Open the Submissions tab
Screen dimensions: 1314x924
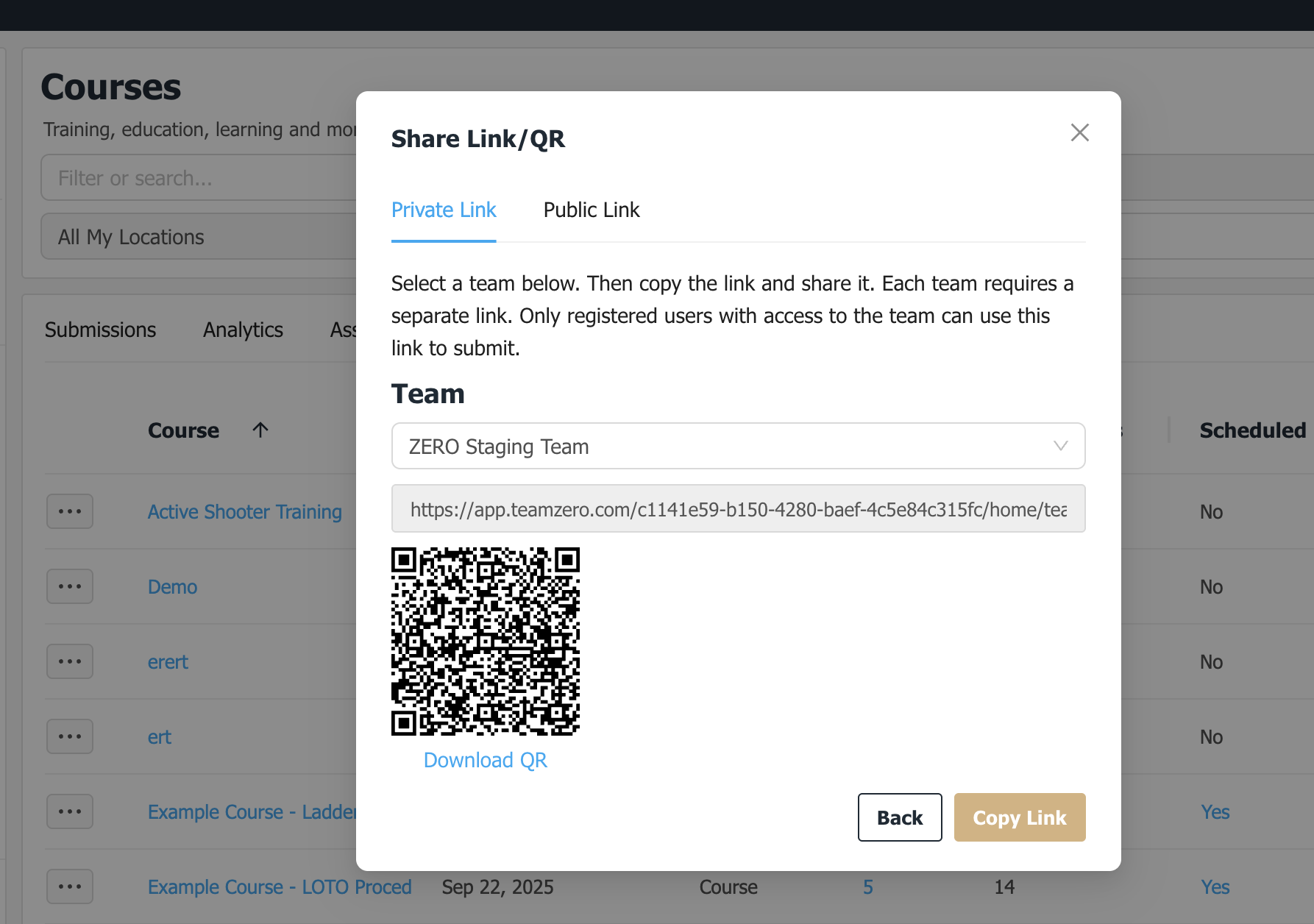tap(101, 330)
